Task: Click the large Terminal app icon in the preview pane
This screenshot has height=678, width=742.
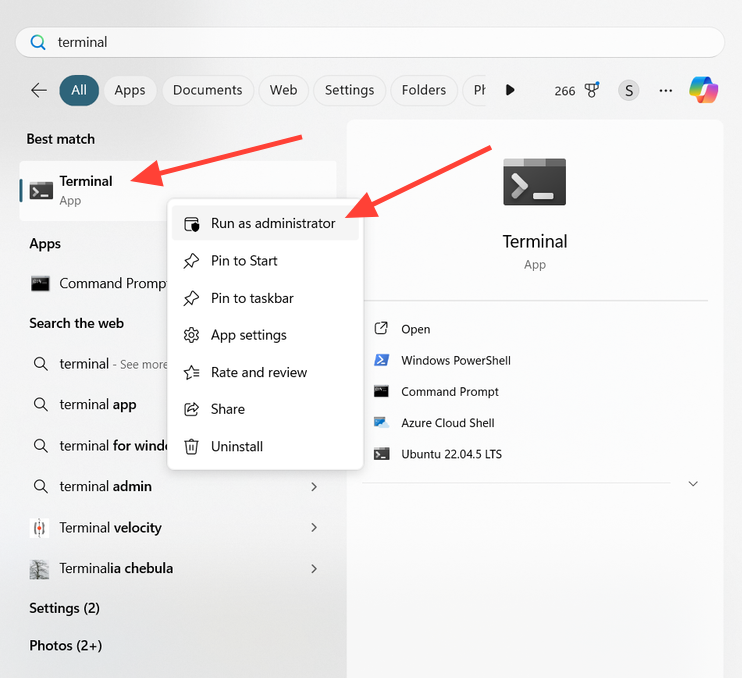Action: point(534,182)
